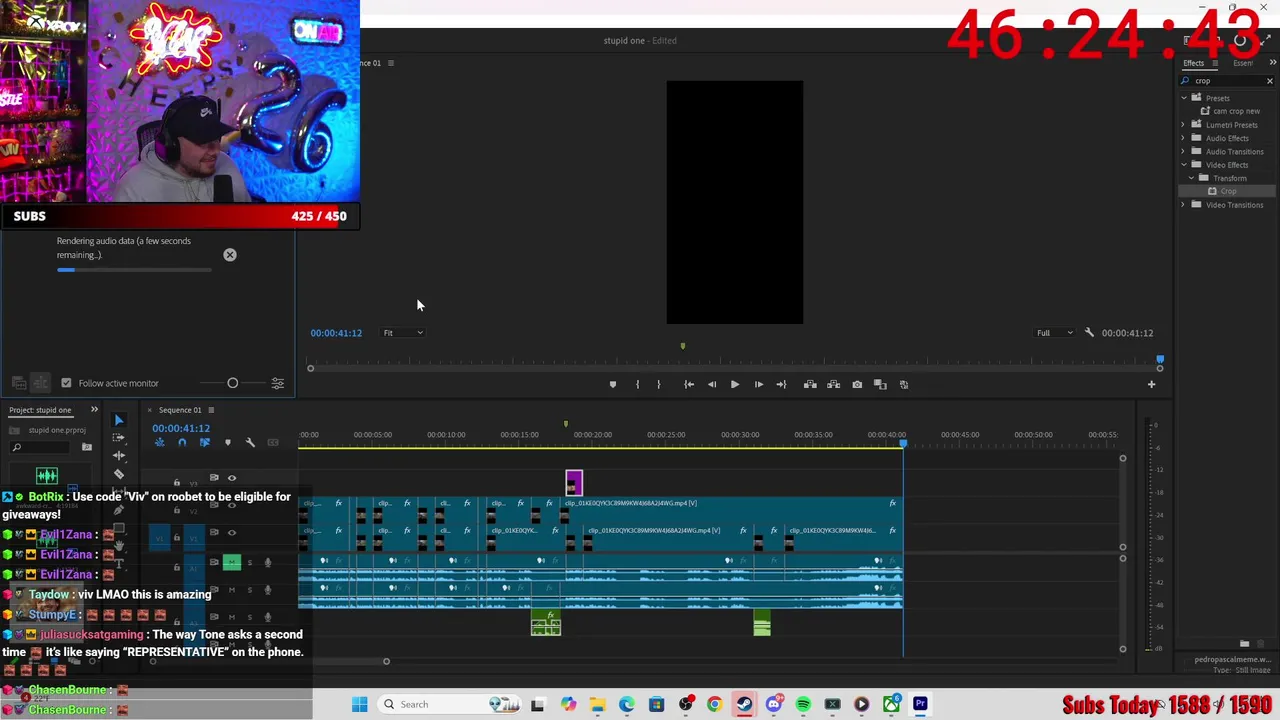
Task: Select the cam crop new preset
Action: 1236,112
